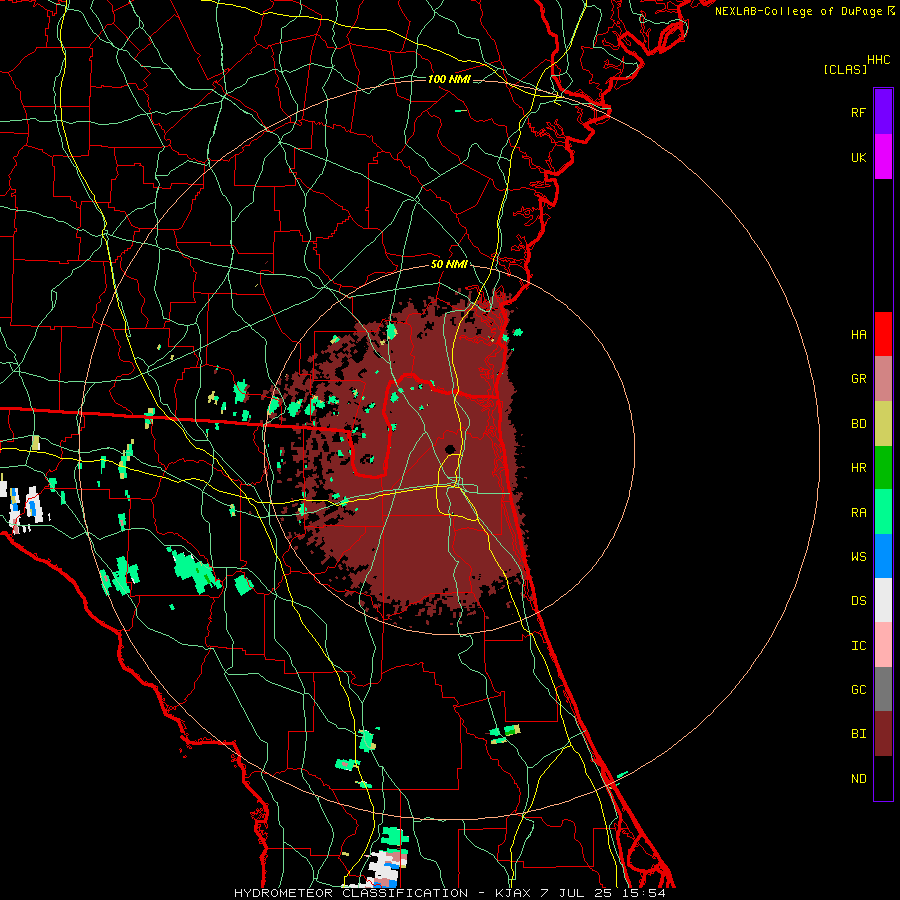Click the ND black legend swatch
Image resolution: width=900 pixels, height=900 pixels.
coord(883,778)
